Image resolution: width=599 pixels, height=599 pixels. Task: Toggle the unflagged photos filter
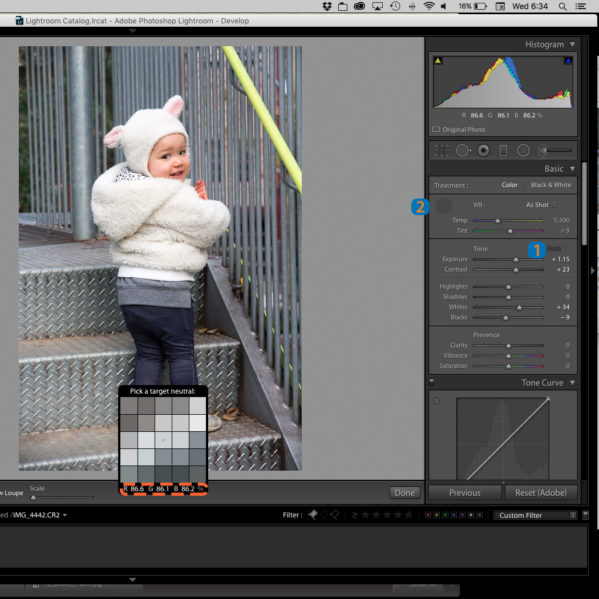pos(324,515)
